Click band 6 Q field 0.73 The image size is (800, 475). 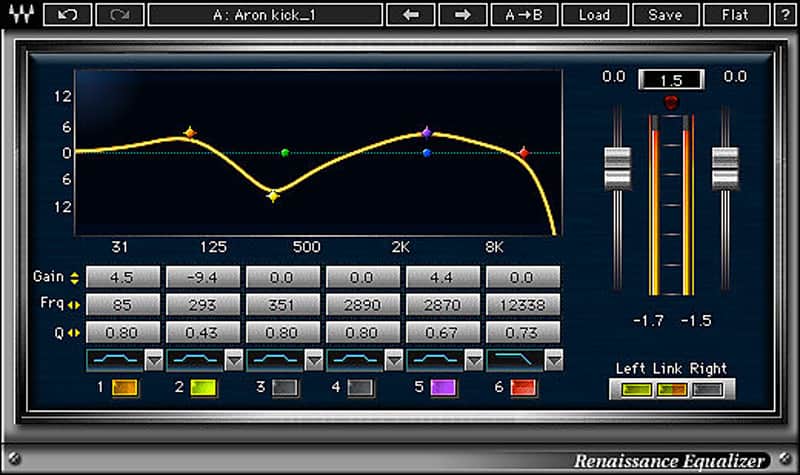pos(523,333)
